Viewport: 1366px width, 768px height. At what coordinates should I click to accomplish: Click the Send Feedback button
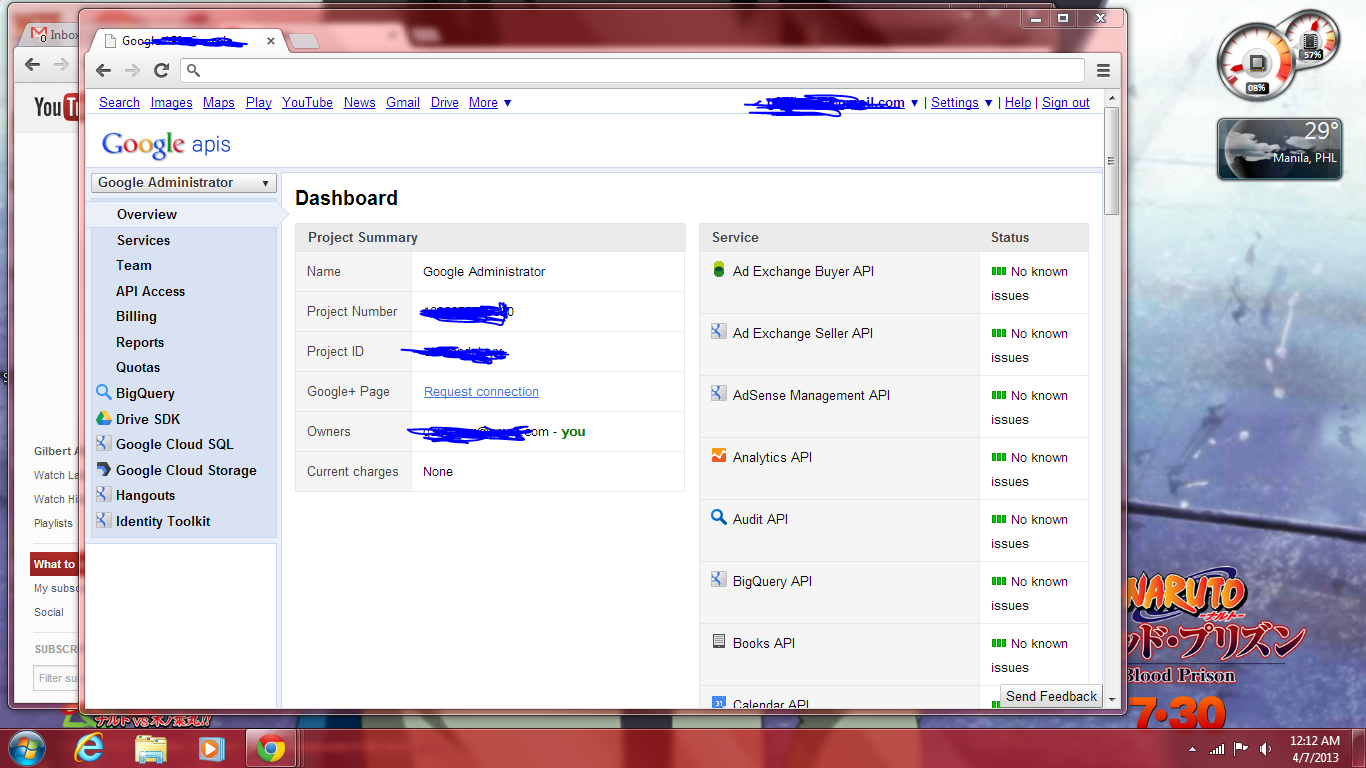point(1051,696)
